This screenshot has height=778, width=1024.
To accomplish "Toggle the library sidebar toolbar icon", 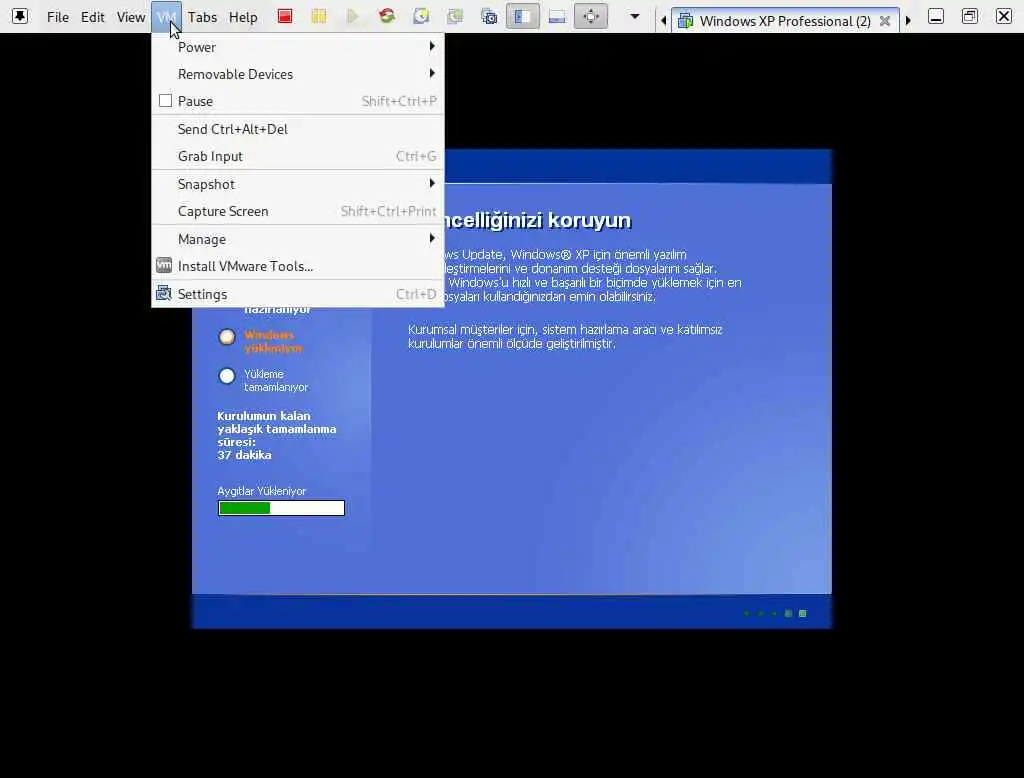I will 522,16.
